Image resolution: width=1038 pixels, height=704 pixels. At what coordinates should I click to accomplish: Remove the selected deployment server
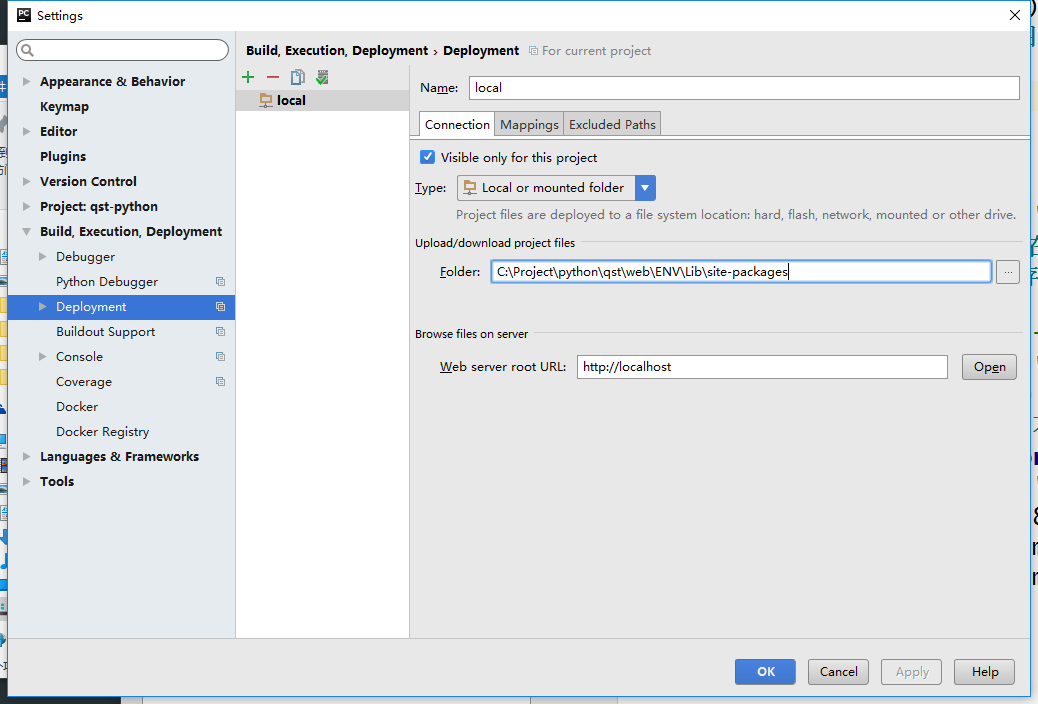coord(273,77)
